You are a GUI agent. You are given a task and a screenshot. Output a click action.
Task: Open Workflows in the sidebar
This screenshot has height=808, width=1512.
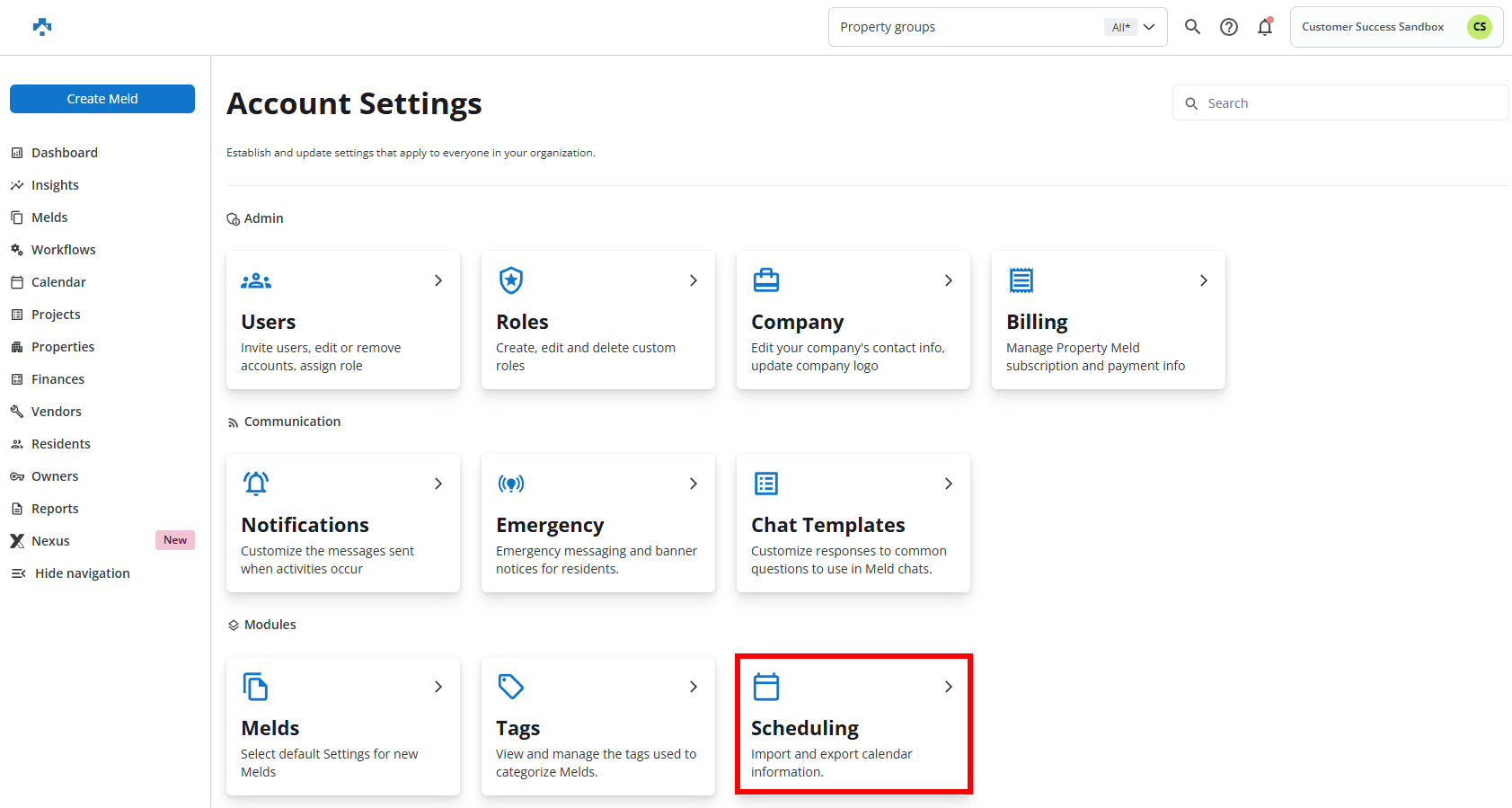click(x=63, y=250)
